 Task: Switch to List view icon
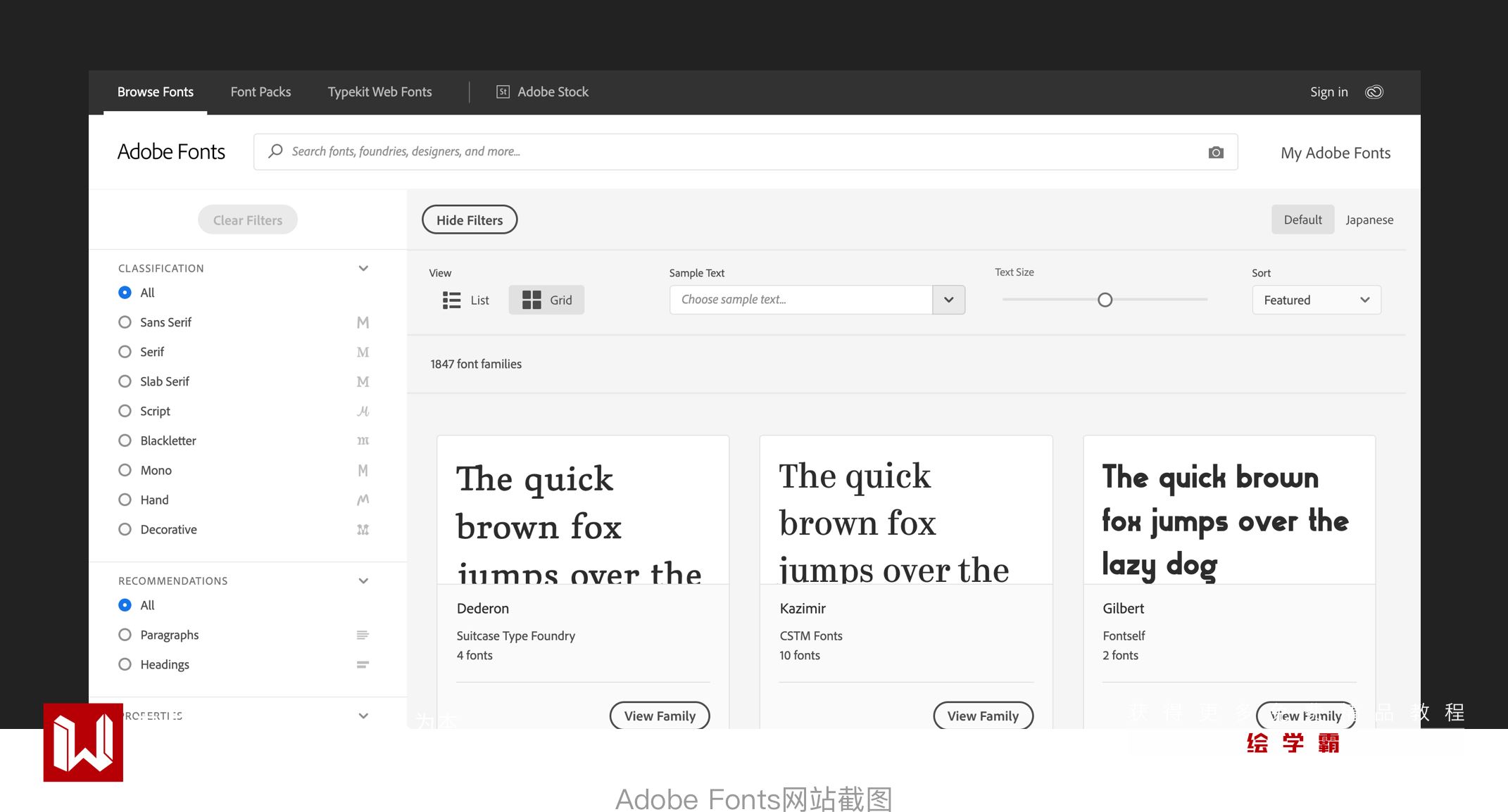coord(451,300)
